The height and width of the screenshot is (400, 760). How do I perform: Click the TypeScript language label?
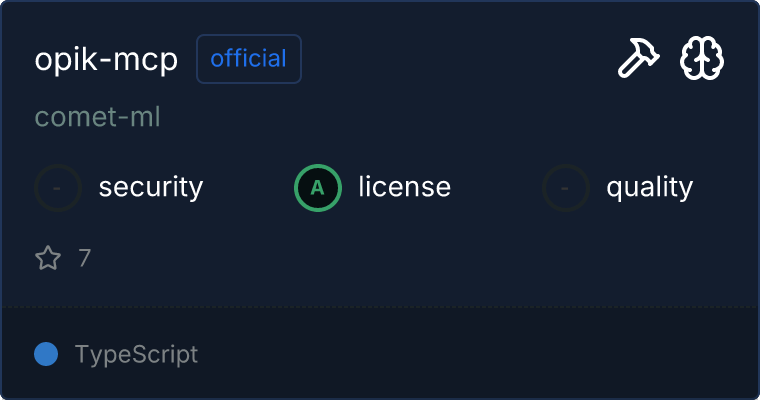click(136, 354)
